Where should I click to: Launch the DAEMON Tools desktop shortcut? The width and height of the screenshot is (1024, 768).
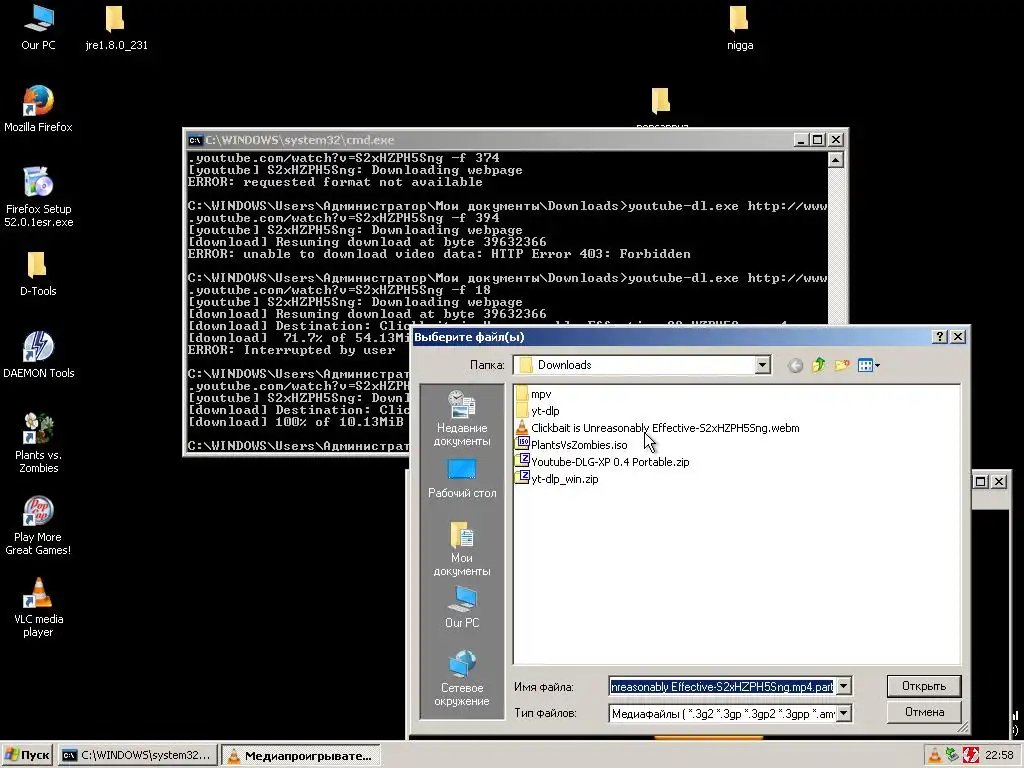[38, 355]
